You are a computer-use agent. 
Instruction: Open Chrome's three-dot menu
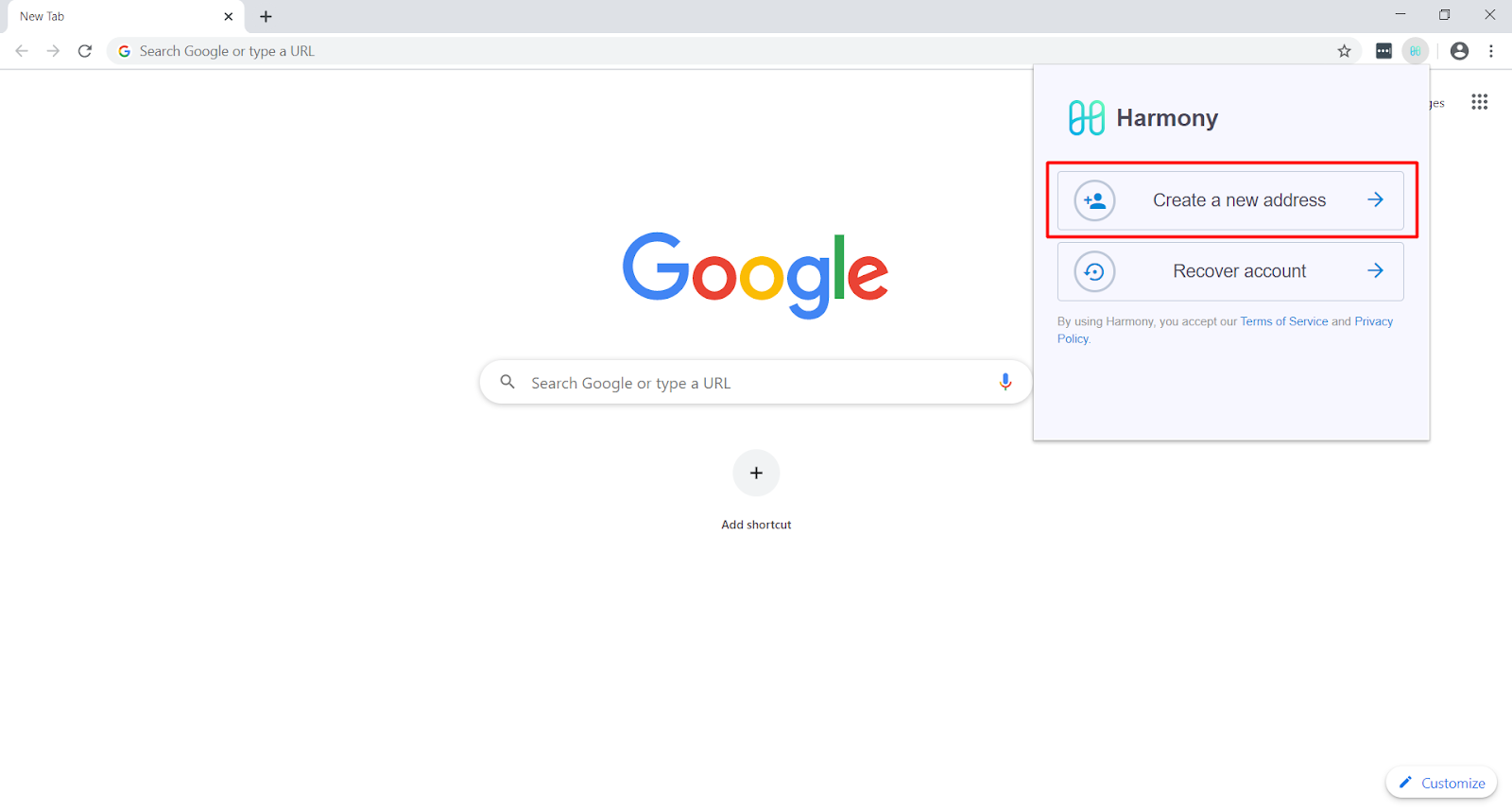point(1491,51)
